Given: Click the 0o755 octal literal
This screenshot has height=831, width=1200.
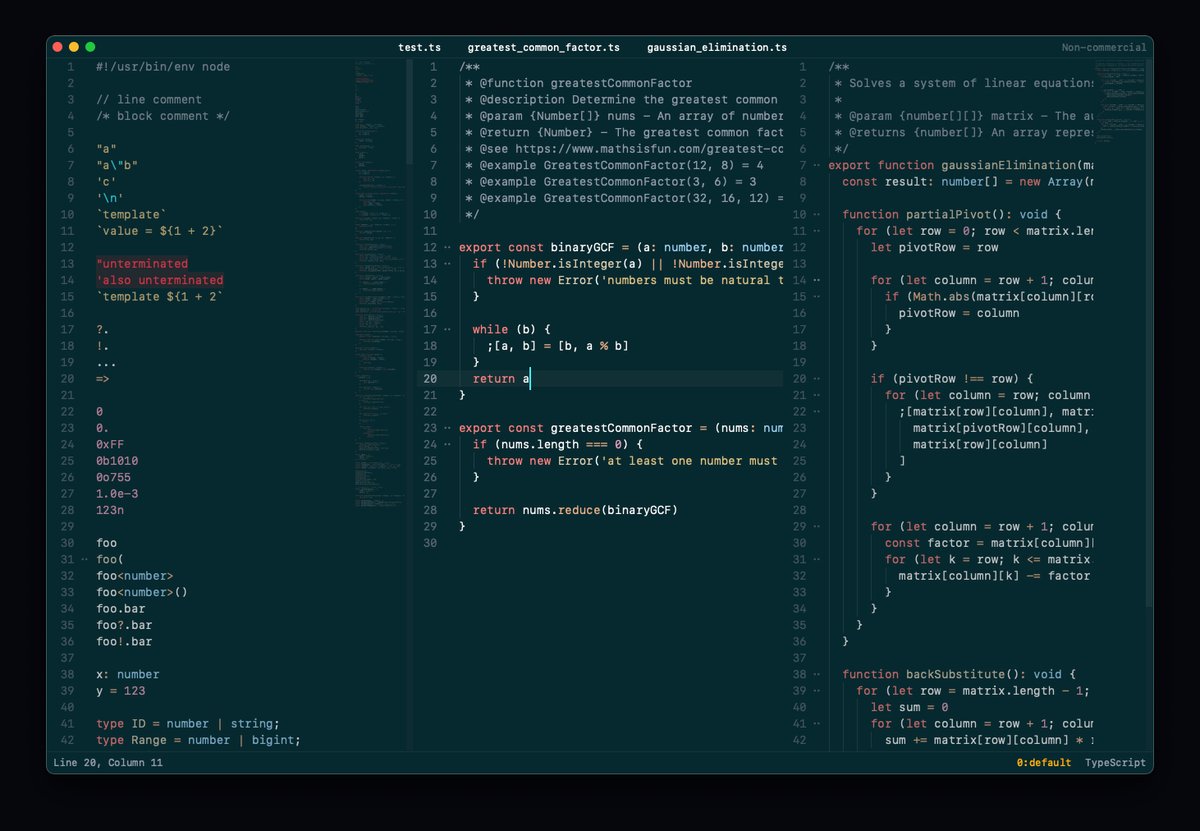Looking at the screenshot, I should 114,478.
